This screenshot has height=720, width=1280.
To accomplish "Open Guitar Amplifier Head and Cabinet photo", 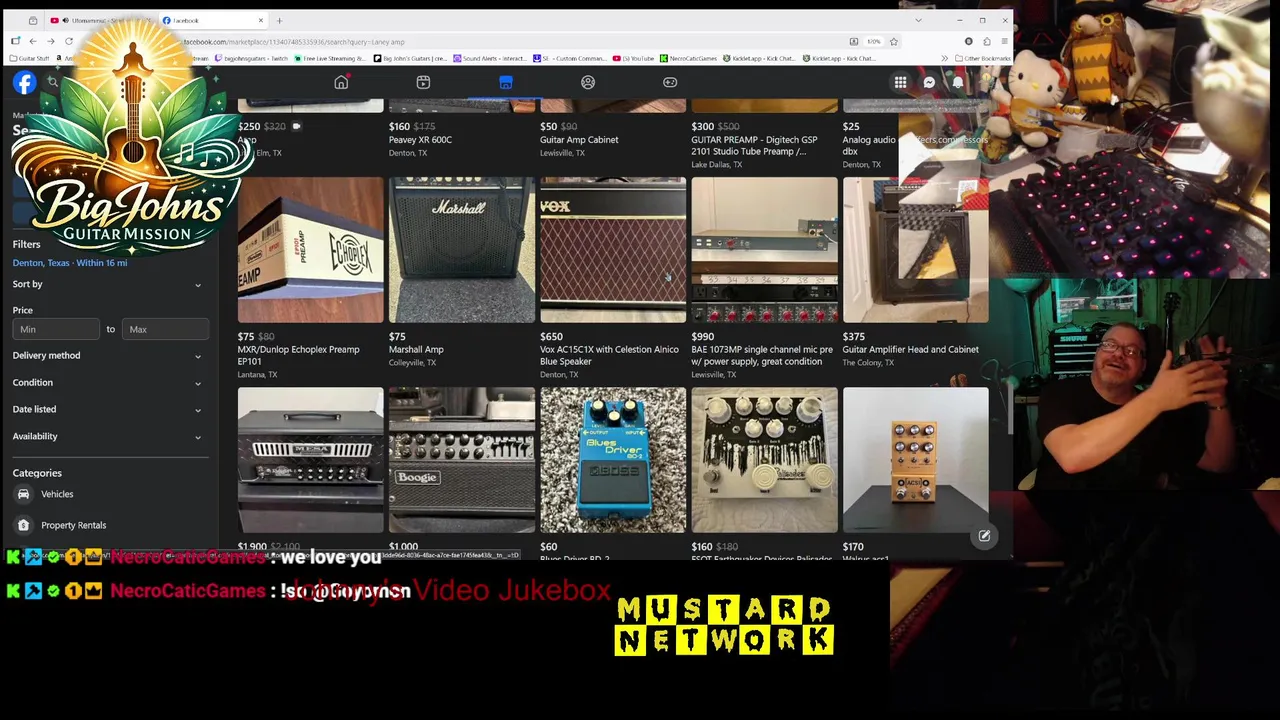I will click(x=915, y=250).
